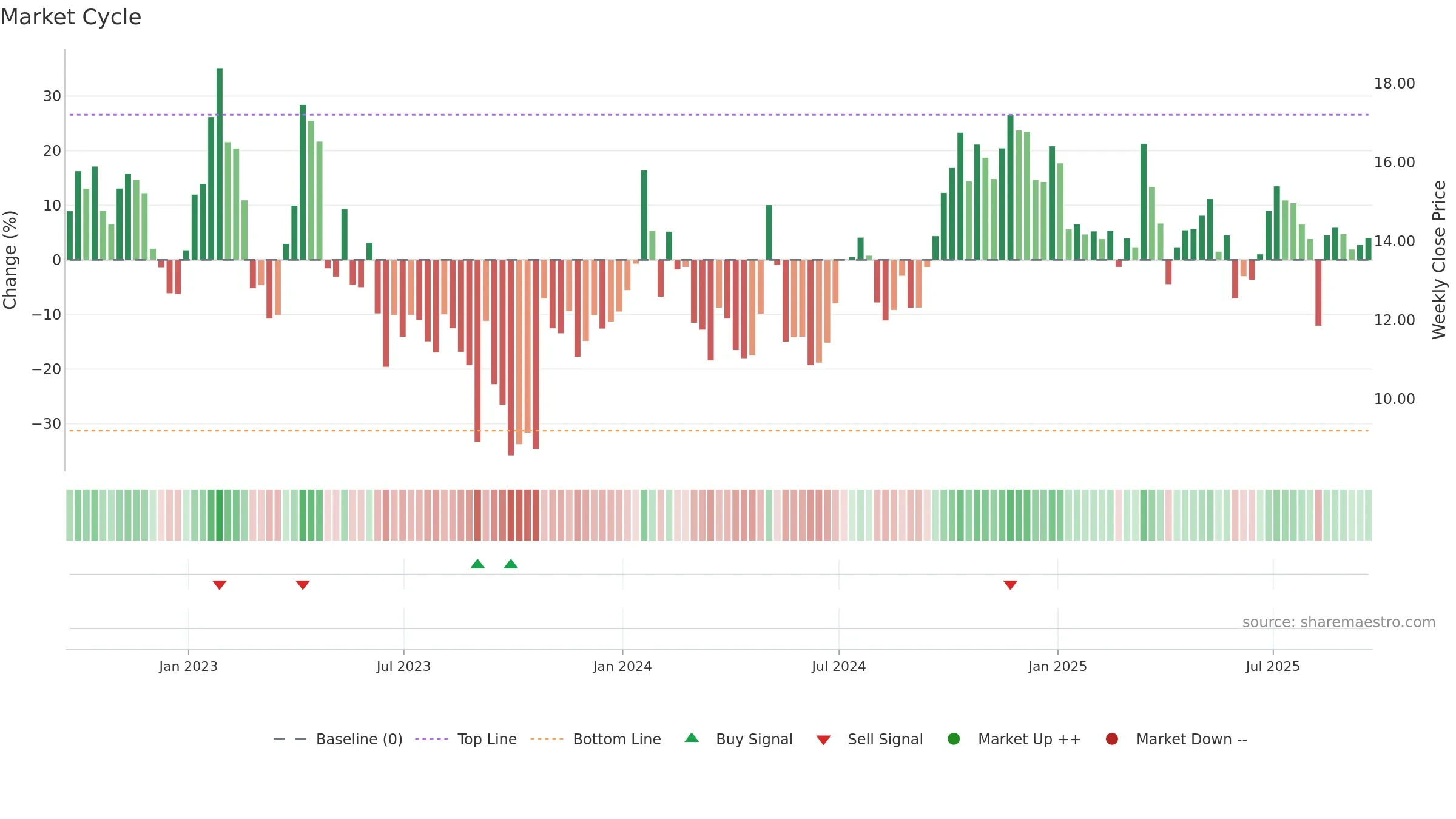This screenshot has width=1456, height=819.
Task: Click the purple dotted top line on the chart
Action: [x=719, y=115]
